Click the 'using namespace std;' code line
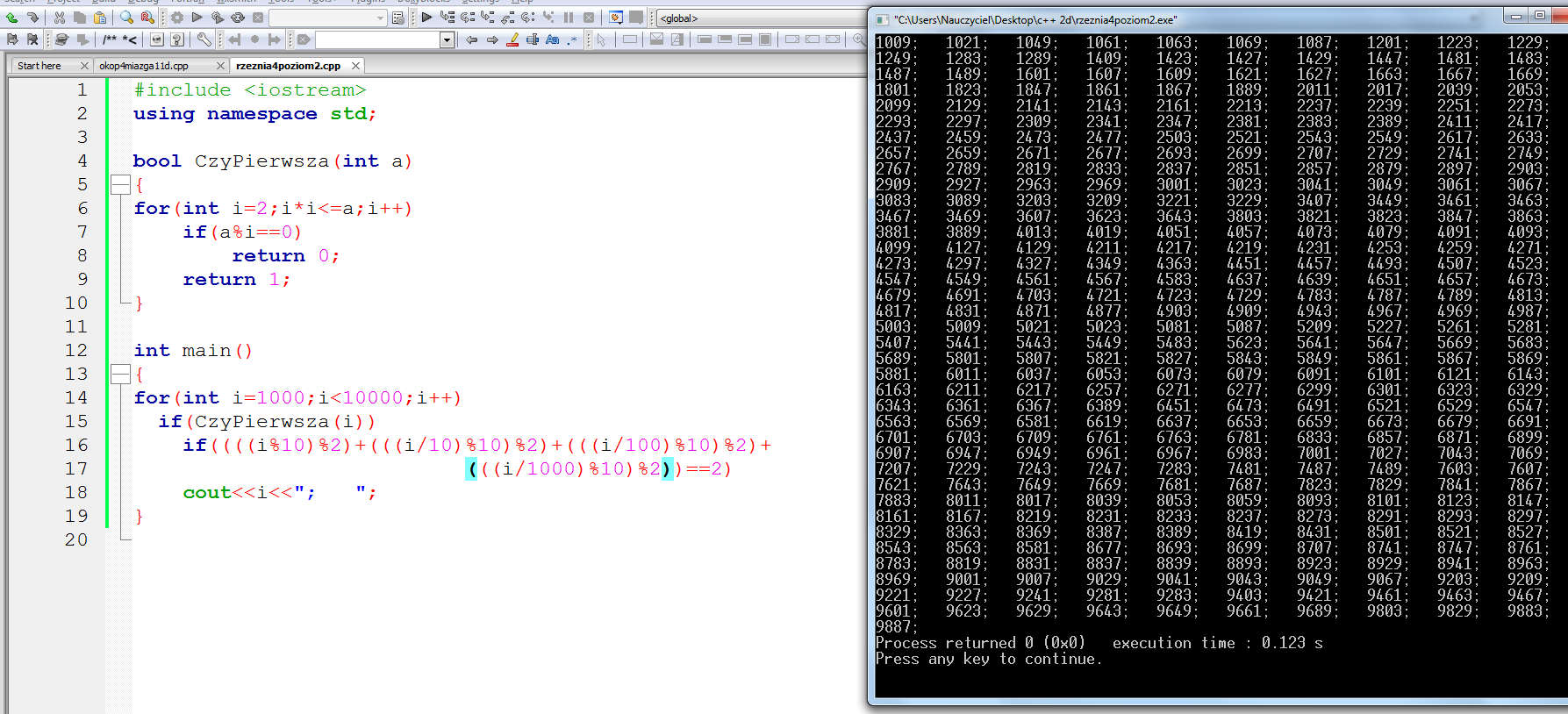This screenshot has width=1568, height=714. click(254, 113)
